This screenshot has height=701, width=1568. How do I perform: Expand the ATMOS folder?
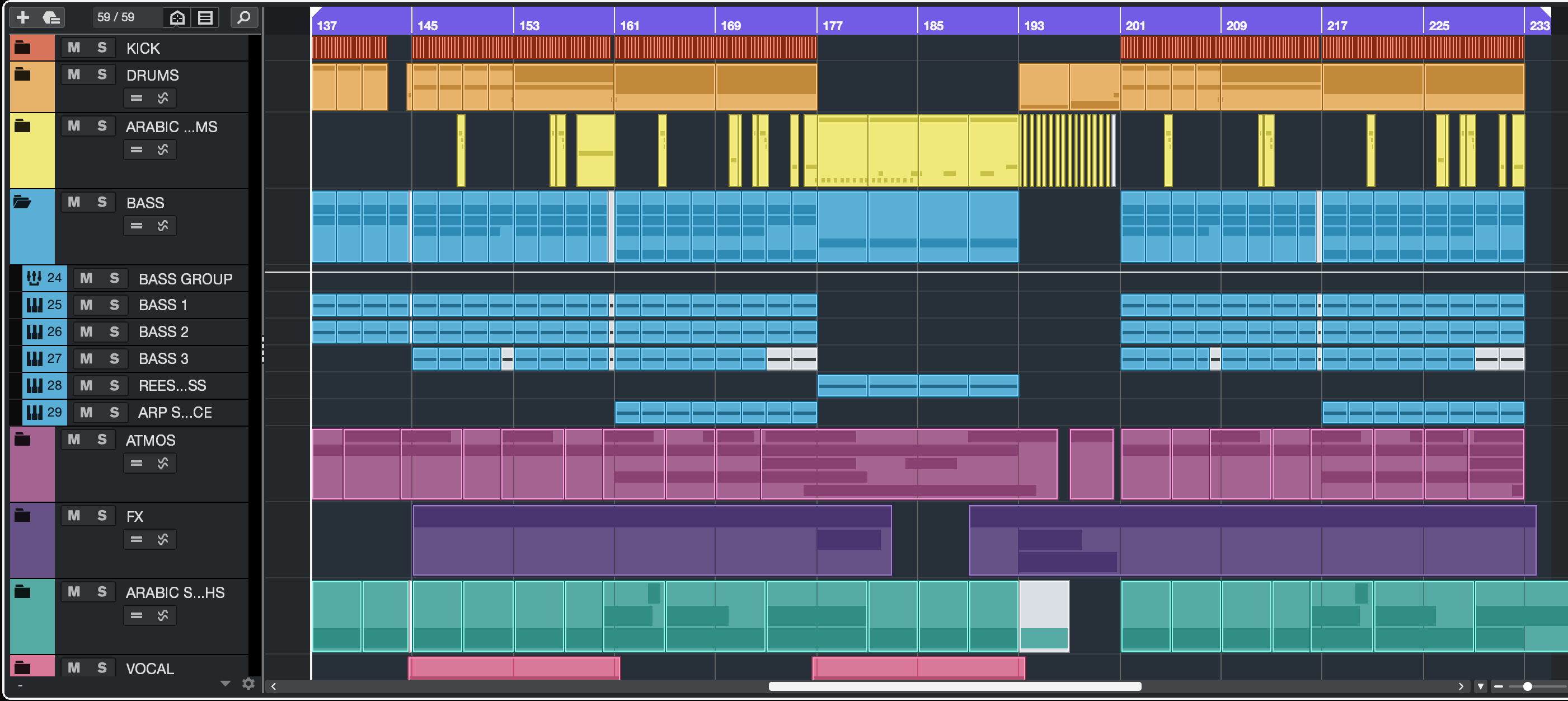(x=22, y=439)
